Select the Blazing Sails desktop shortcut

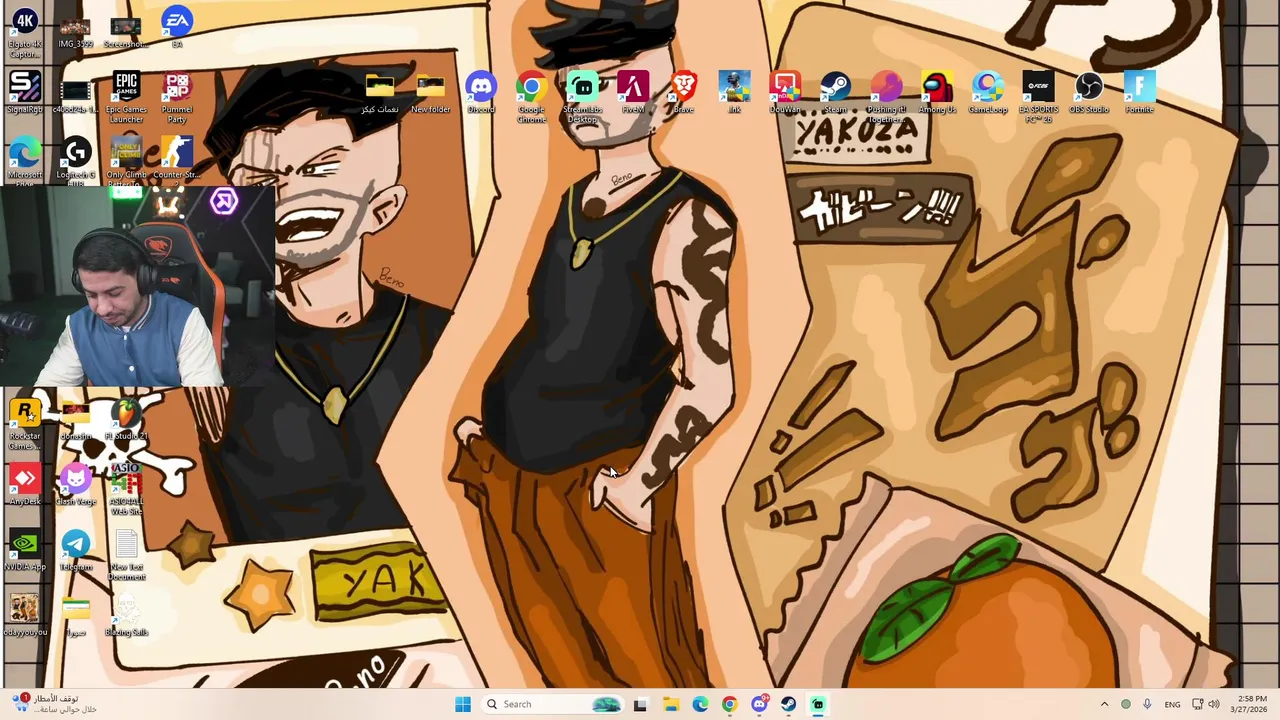click(126, 615)
